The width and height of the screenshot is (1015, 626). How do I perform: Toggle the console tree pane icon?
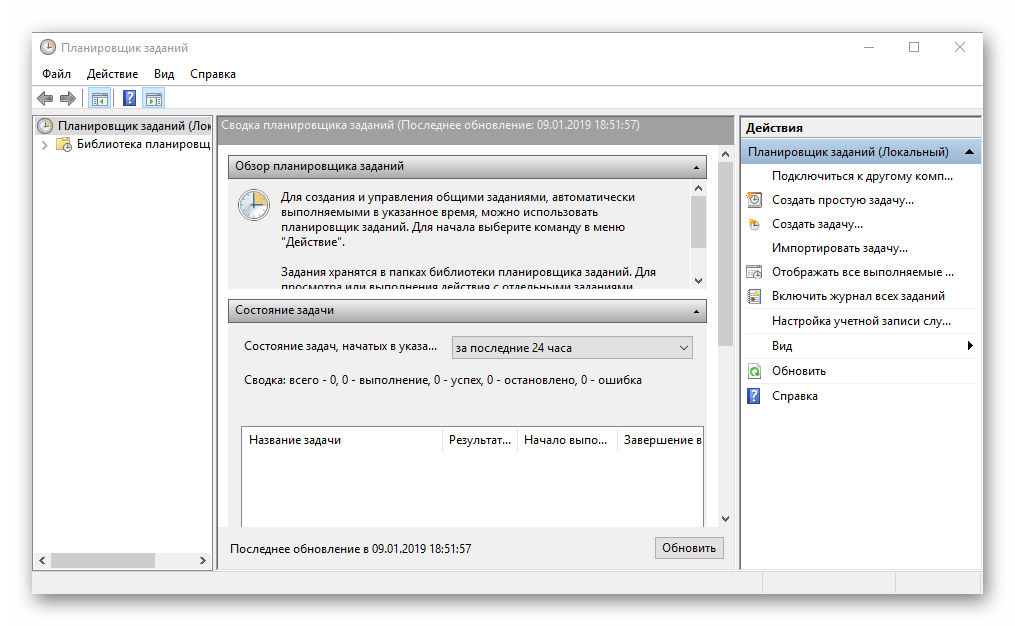99,98
